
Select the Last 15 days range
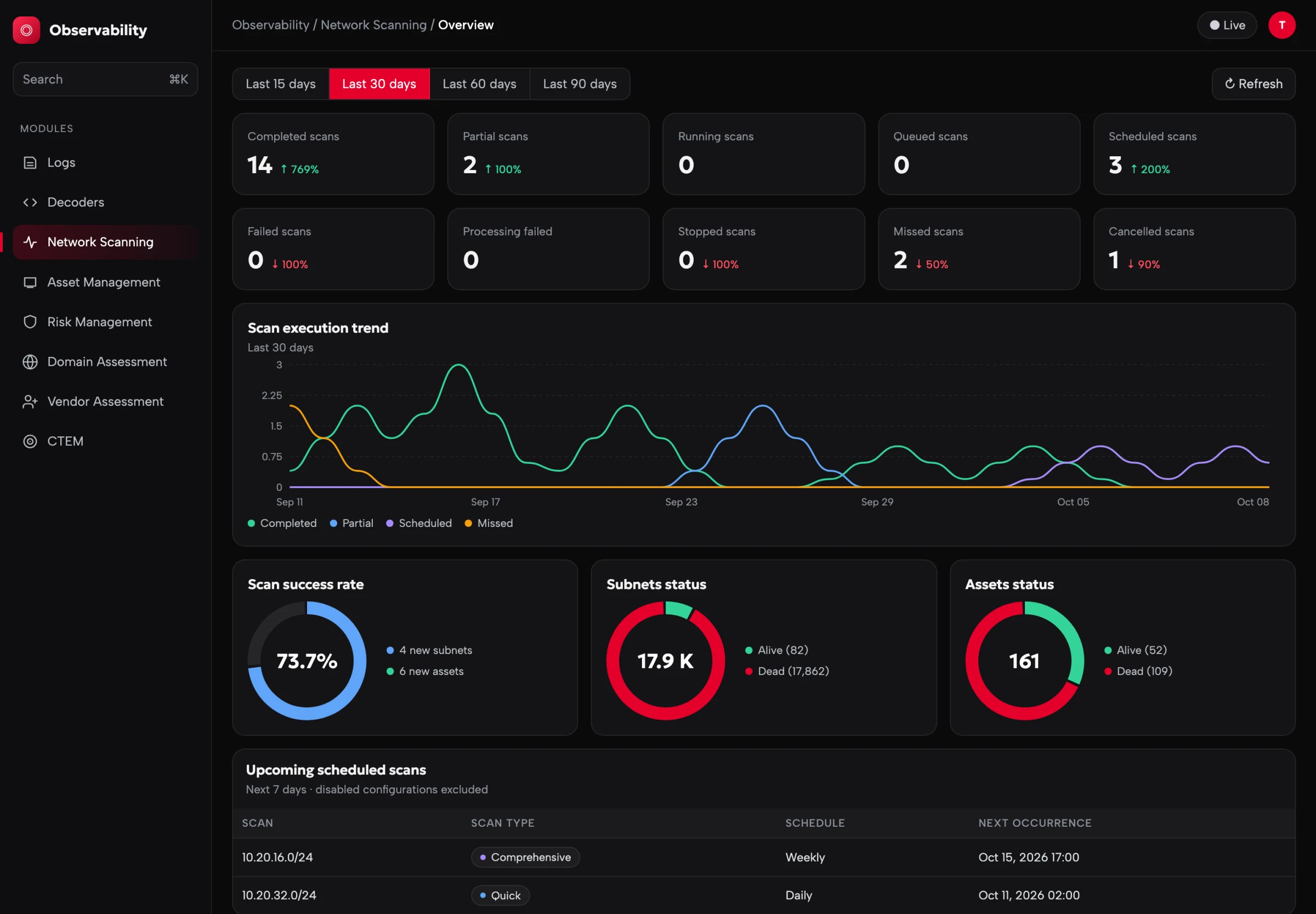click(281, 83)
